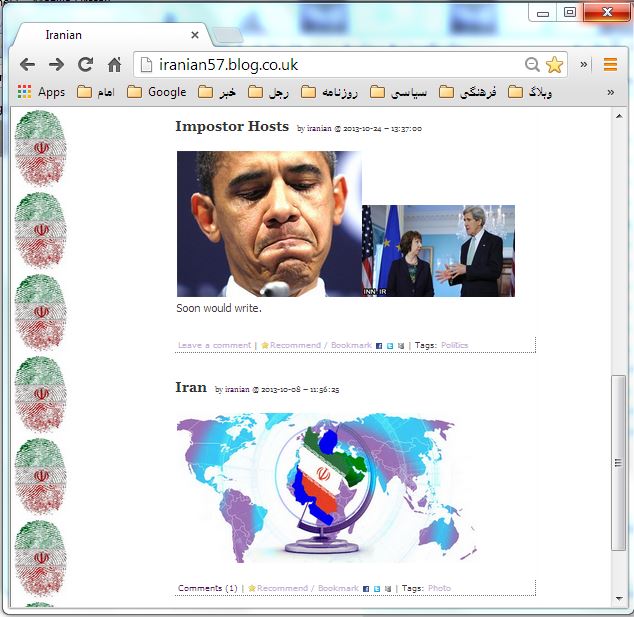The height and width of the screenshot is (617, 634).
Task: Click the Leave a comment link
Action: click(x=214, y=345)
